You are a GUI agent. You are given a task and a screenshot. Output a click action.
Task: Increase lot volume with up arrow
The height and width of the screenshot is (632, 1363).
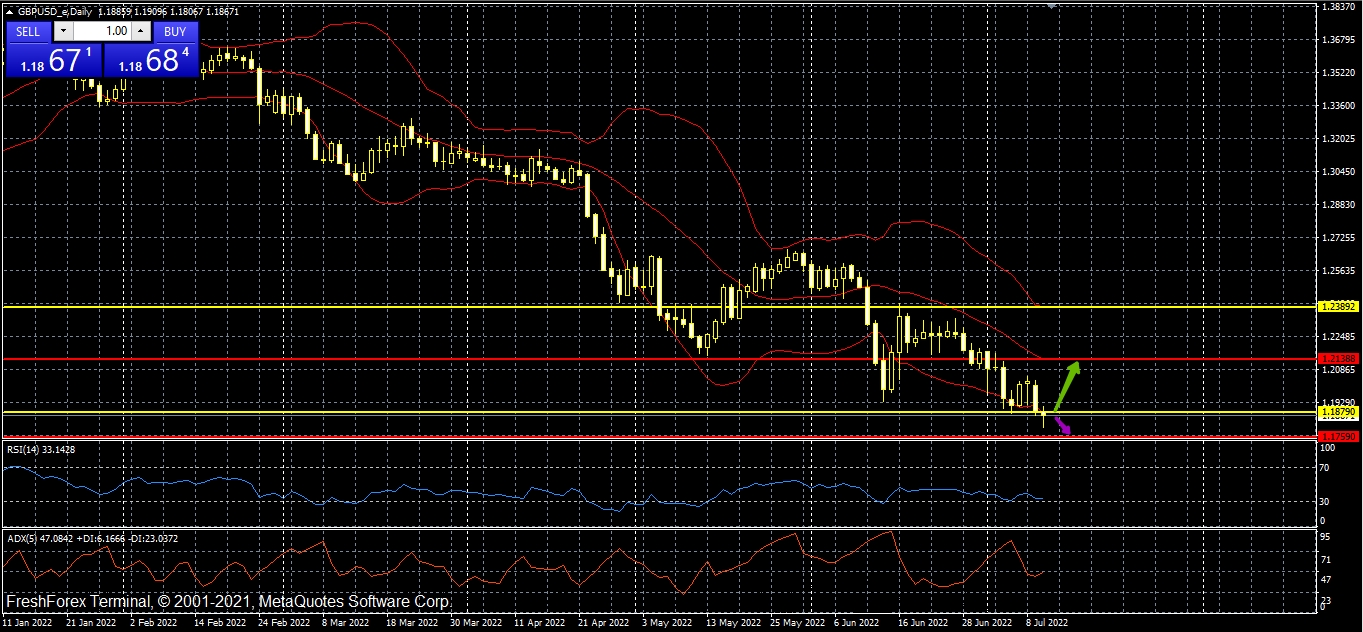coord(138,31)
